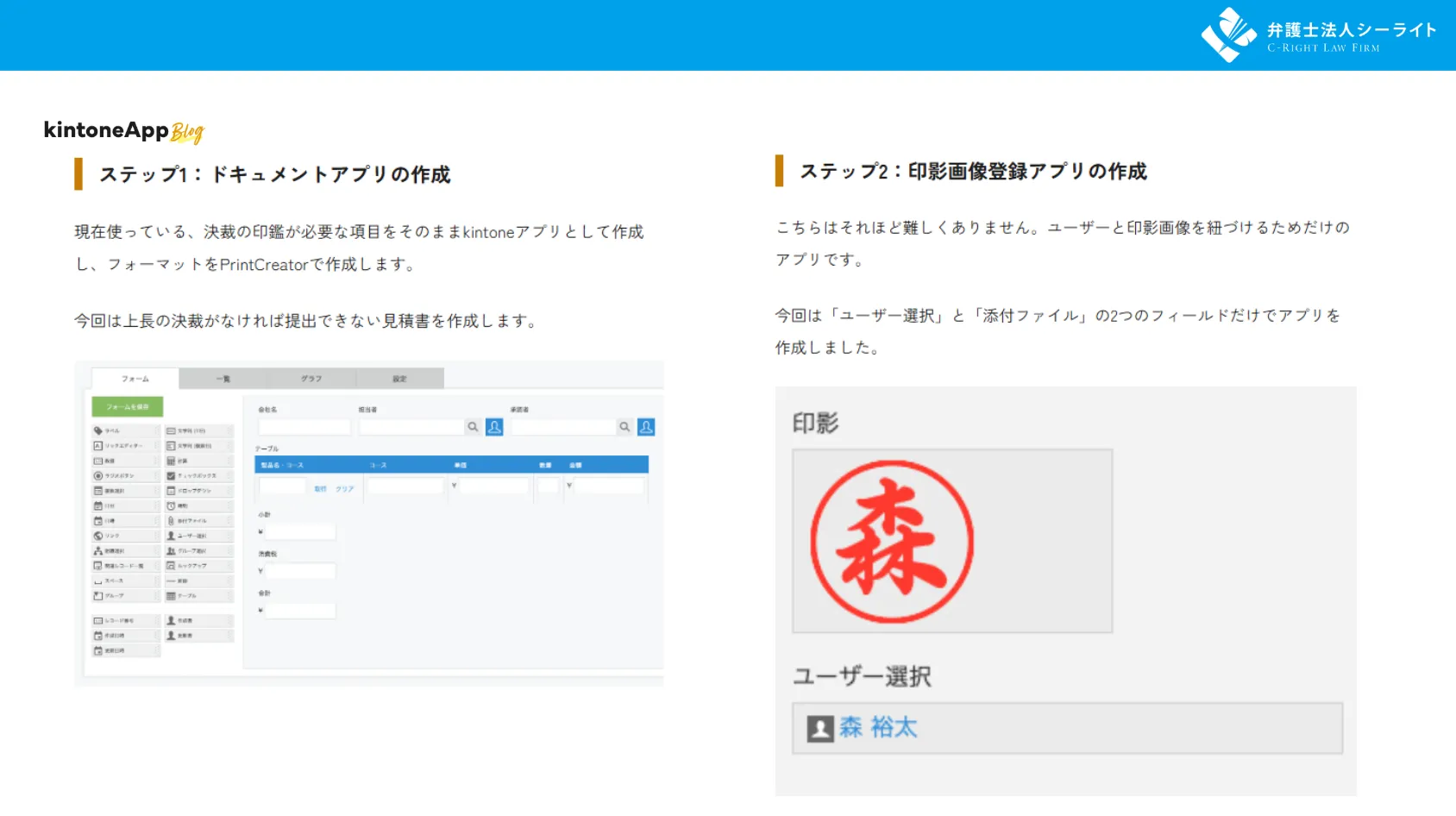The width and height of the screenshot is (1456, 816).
Task: Click the kintoneApp Blog logo
Action: click(x=123, y=130)
